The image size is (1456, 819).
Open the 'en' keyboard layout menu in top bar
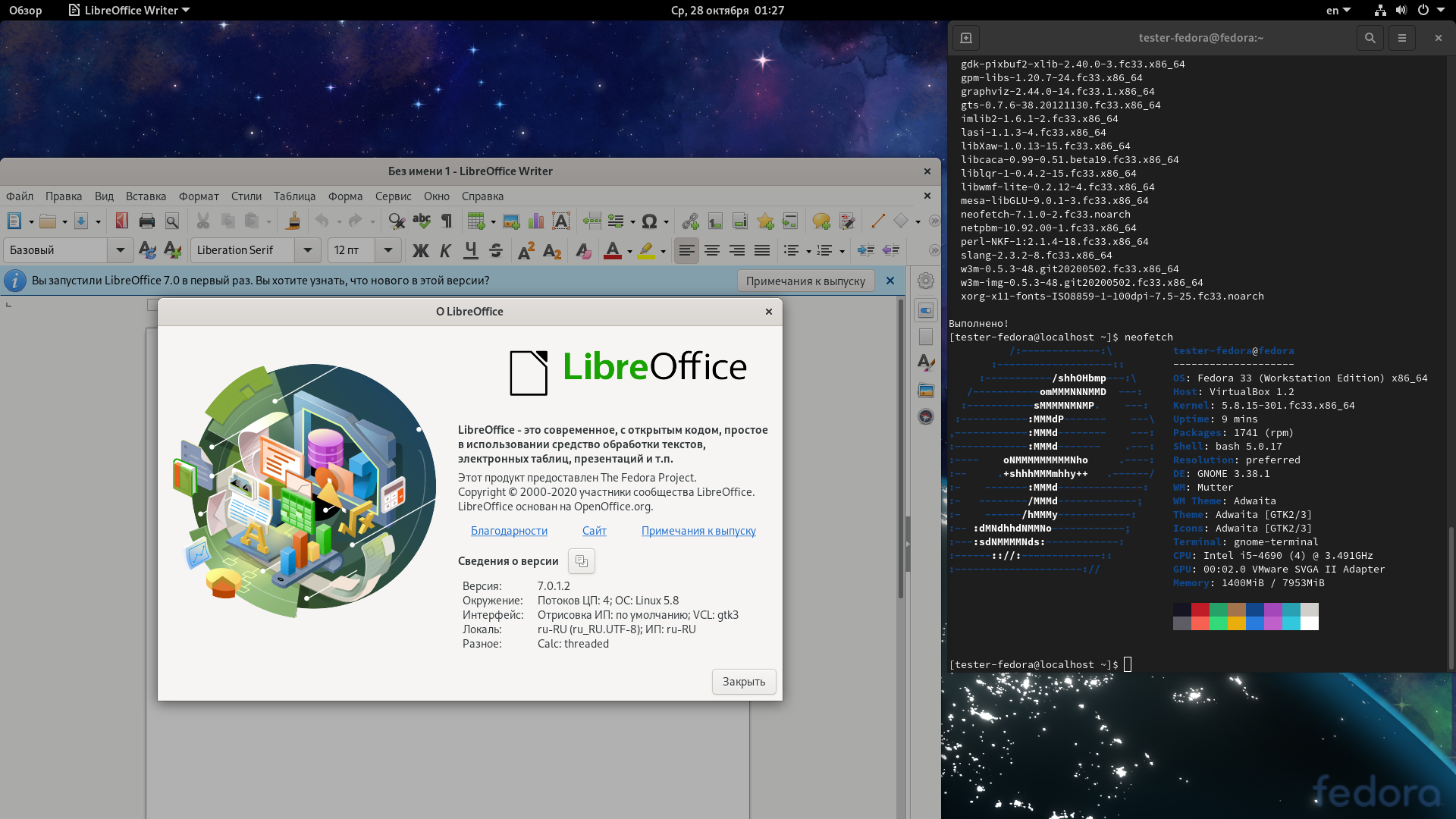point(1338,11)
